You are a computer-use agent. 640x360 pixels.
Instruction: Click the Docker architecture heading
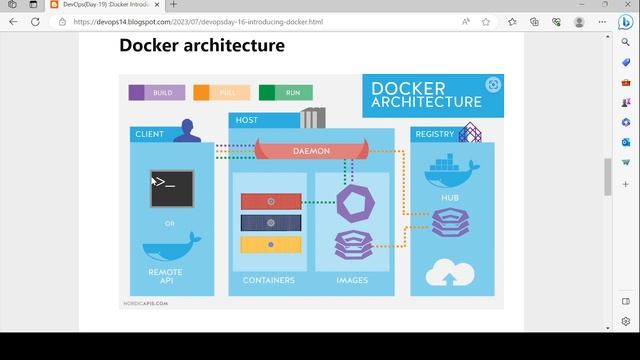pyautogui.click(x=202, y=45)
